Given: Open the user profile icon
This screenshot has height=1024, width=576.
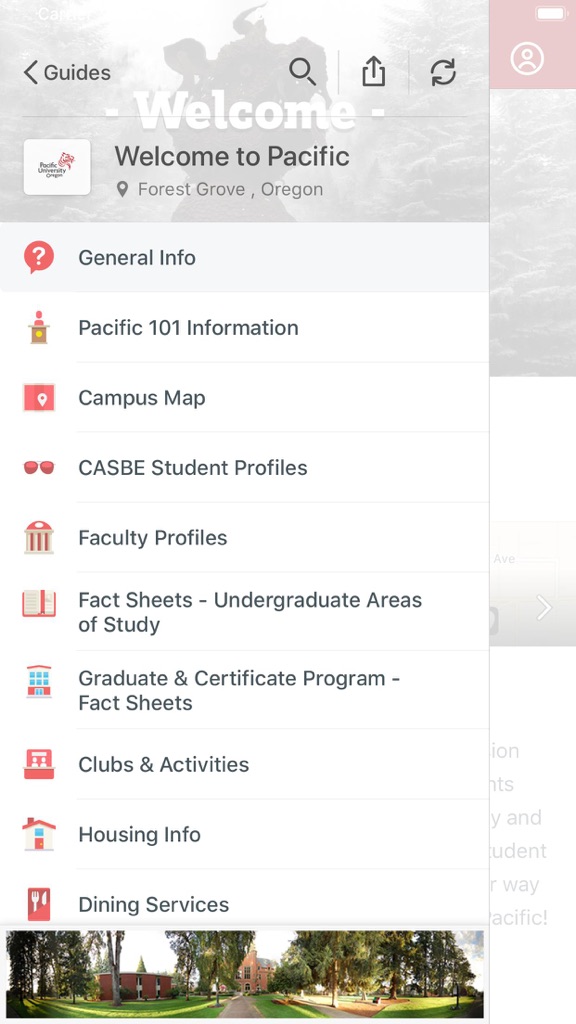Looking at the screenshot, I should coord(527,58).
